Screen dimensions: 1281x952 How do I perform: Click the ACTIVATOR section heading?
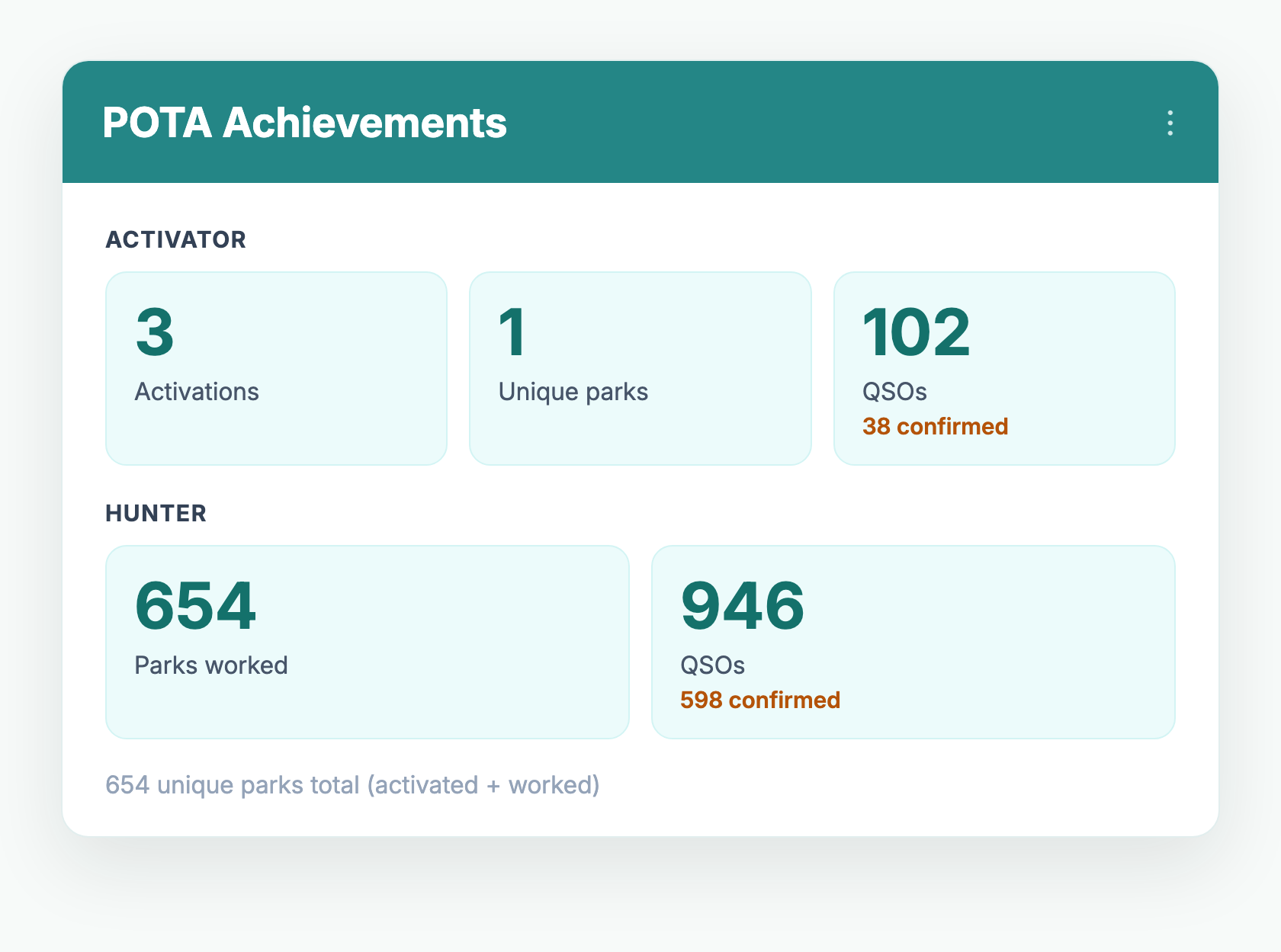[175, 239]
